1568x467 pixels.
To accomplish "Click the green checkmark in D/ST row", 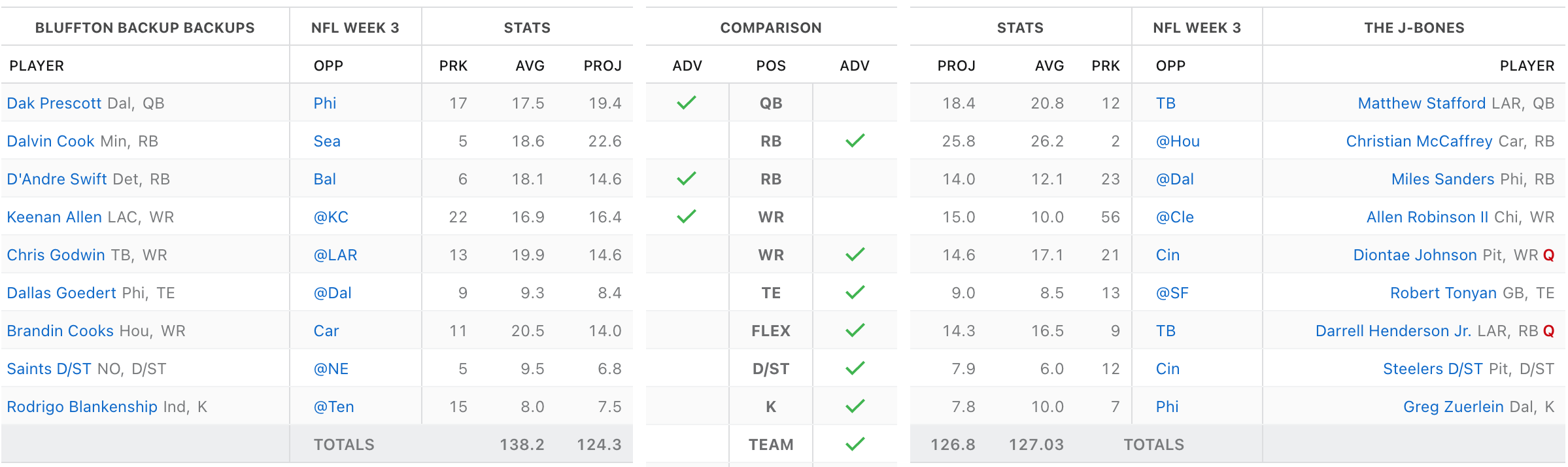I will coord(855,368).
